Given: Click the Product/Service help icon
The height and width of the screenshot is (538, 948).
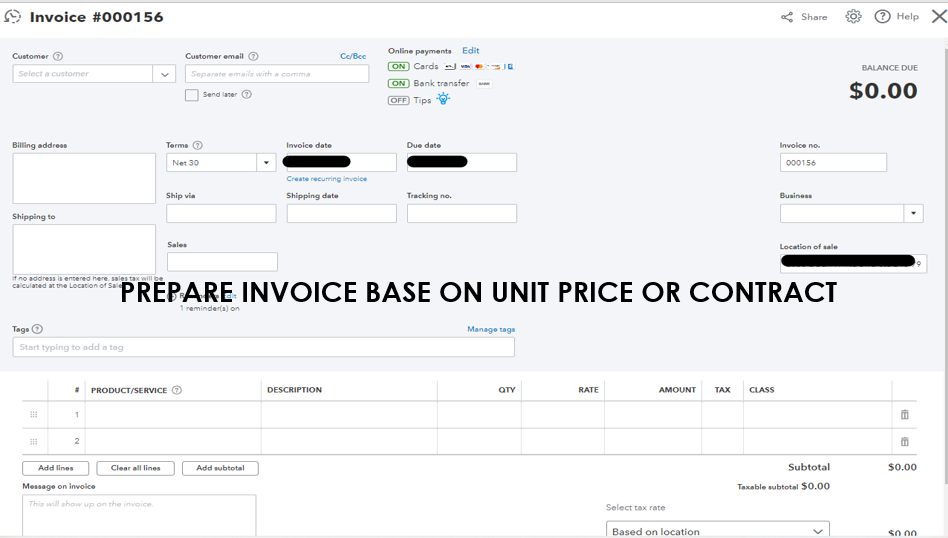Looking at the screenshot, I should [x=177, y=390].
